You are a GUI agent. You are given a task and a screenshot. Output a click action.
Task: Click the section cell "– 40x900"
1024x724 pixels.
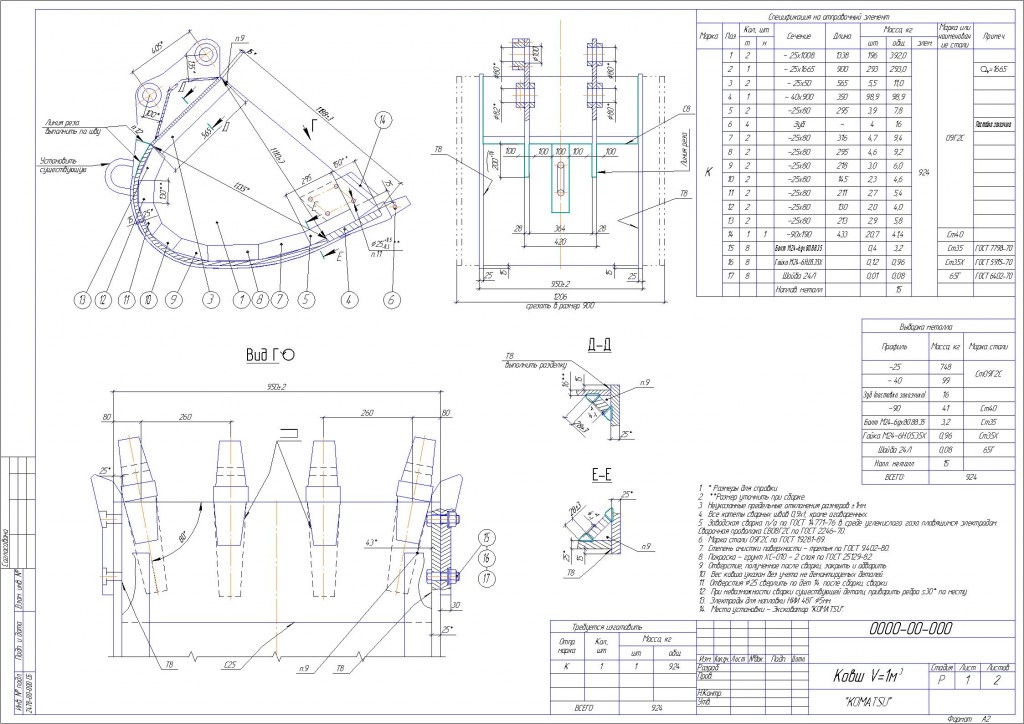tap(798, 97)
